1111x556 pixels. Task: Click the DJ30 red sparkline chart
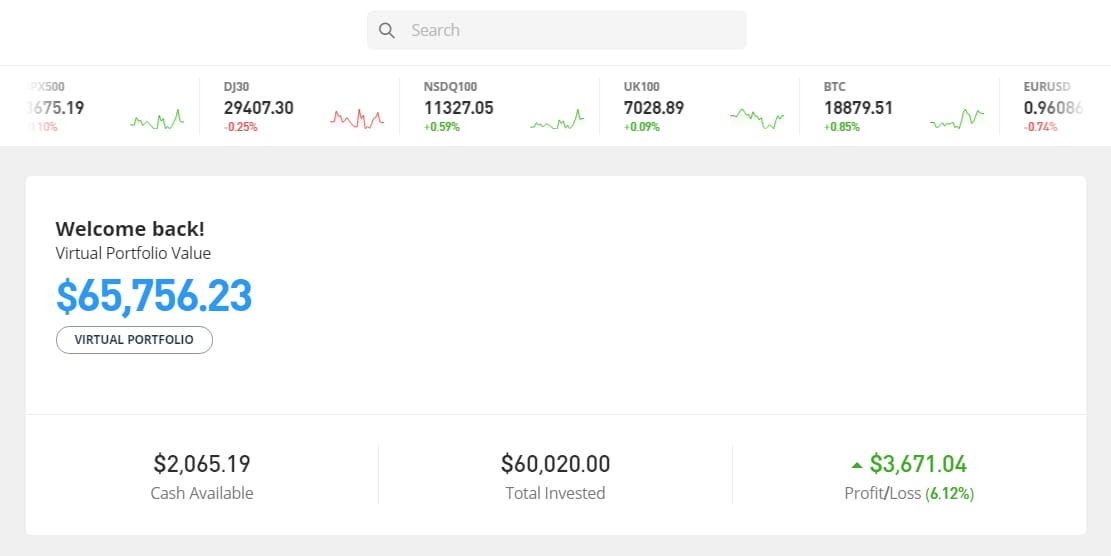357,119
